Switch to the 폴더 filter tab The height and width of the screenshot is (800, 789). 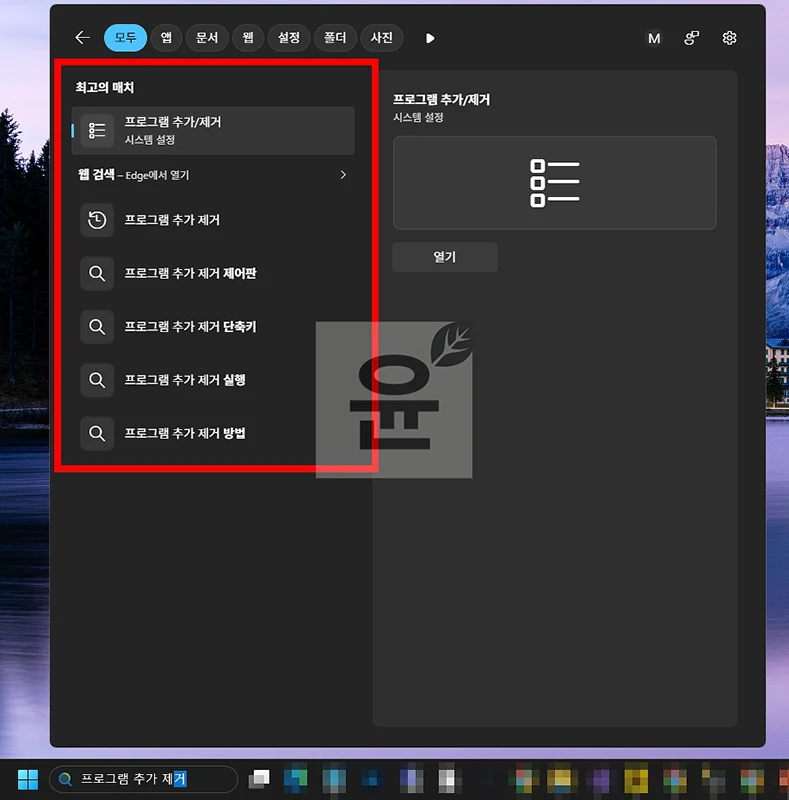point(335,38)
